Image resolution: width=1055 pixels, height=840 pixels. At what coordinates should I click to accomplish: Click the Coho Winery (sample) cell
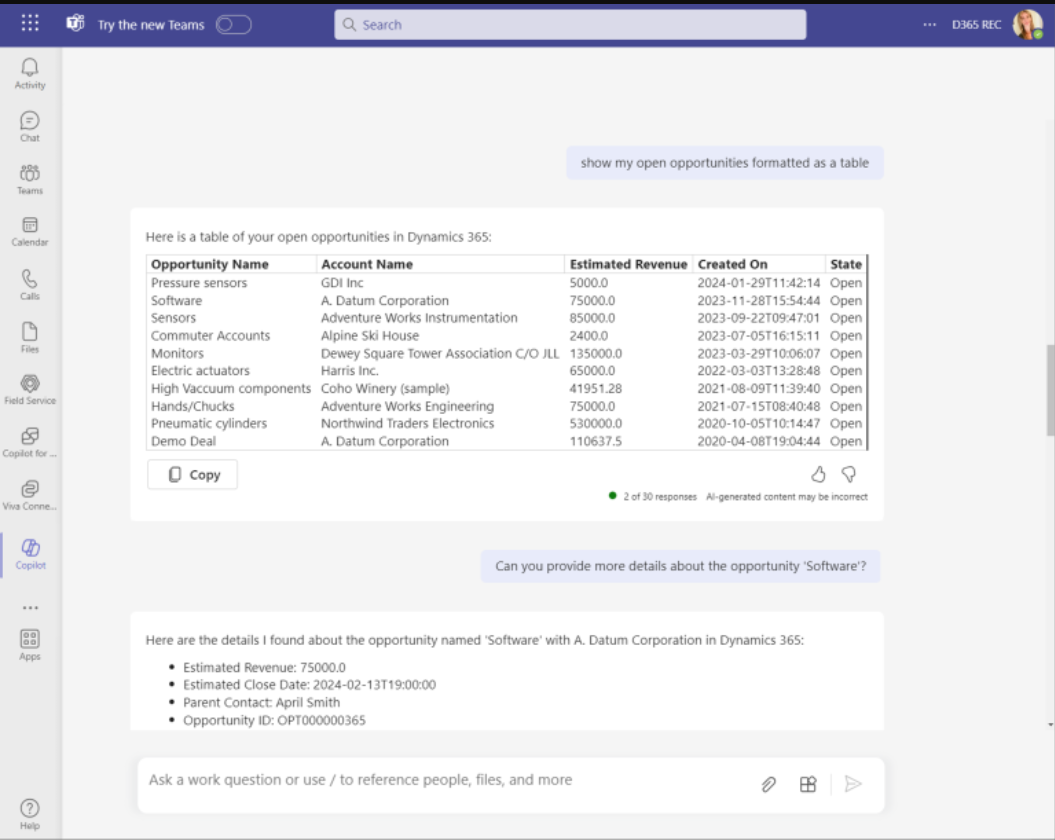point(385,388)
